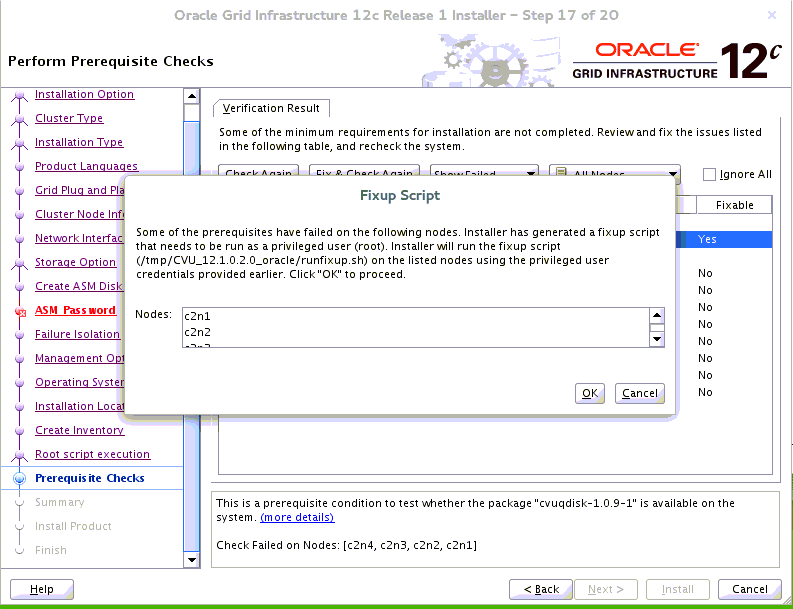Close the installer window with X
793x609 pixels.
click(771, 16)
